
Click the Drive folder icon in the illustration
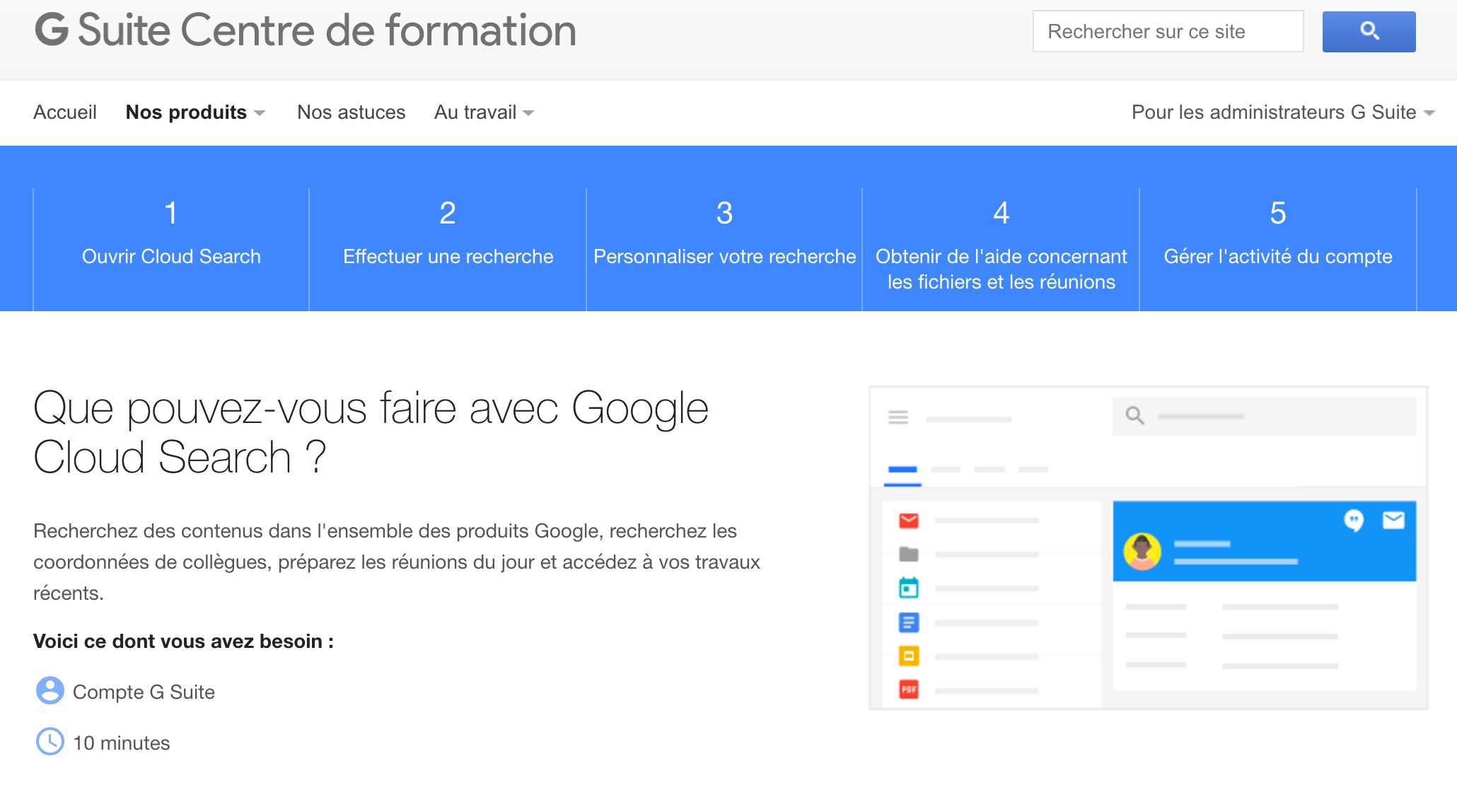[909, 554]
